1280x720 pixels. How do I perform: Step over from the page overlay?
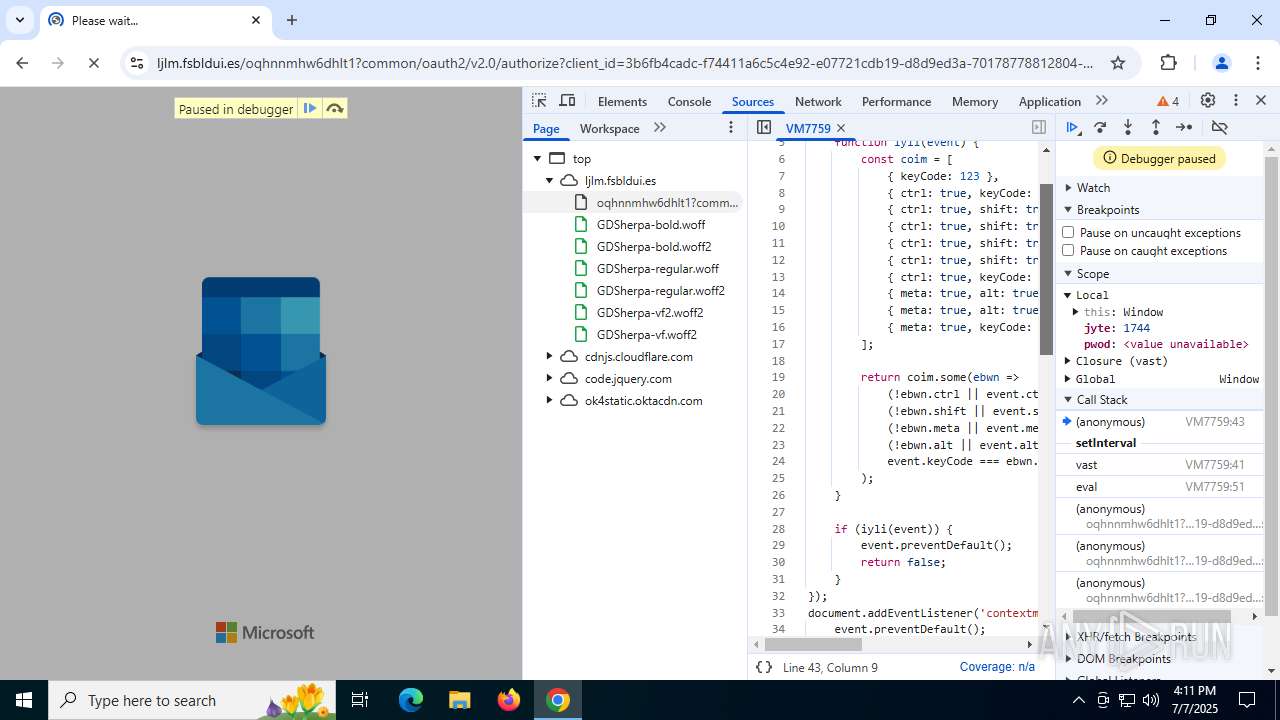point(335,108)
